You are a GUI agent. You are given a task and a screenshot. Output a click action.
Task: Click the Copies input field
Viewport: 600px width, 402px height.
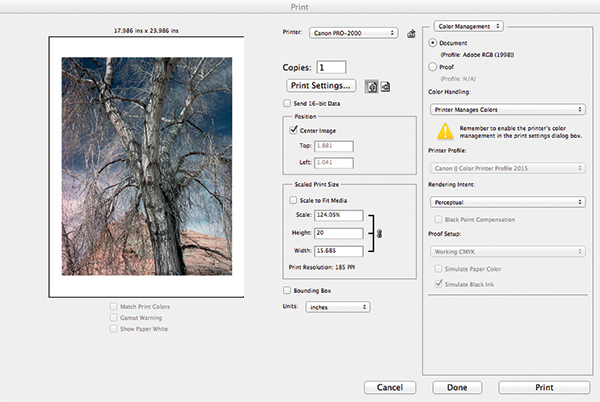point(331,67)
